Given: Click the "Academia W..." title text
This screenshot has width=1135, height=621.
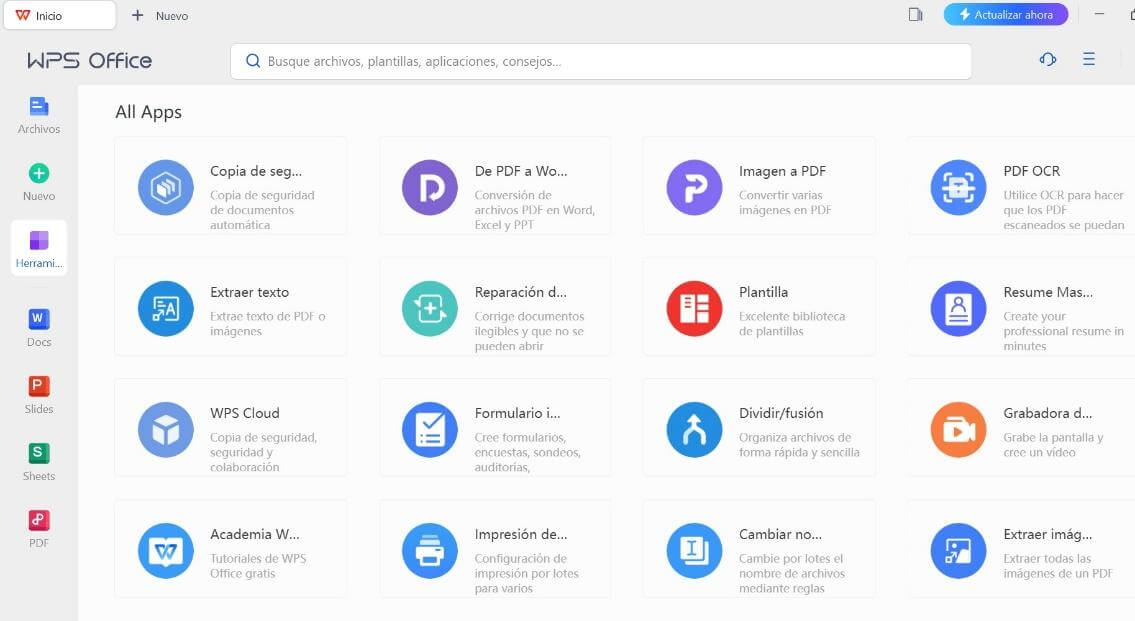Looking at the screenshot, I should (255, 534).
